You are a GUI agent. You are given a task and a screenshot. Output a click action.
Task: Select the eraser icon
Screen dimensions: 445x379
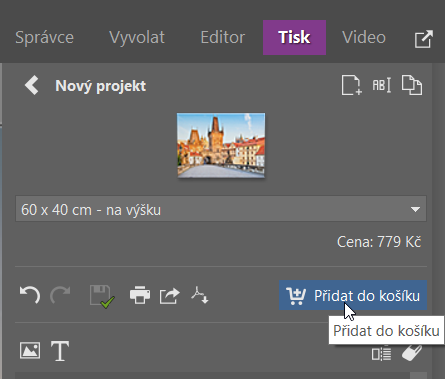412,353
